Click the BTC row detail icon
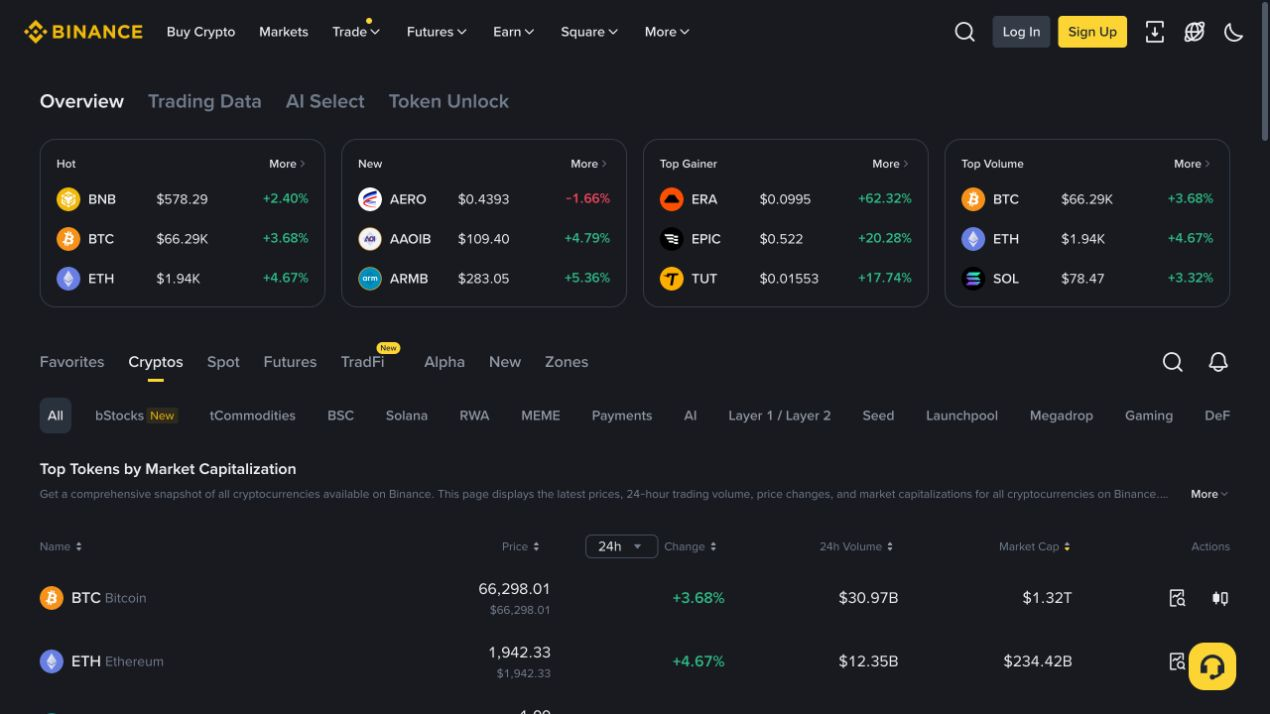 (x=1178, y=598)
